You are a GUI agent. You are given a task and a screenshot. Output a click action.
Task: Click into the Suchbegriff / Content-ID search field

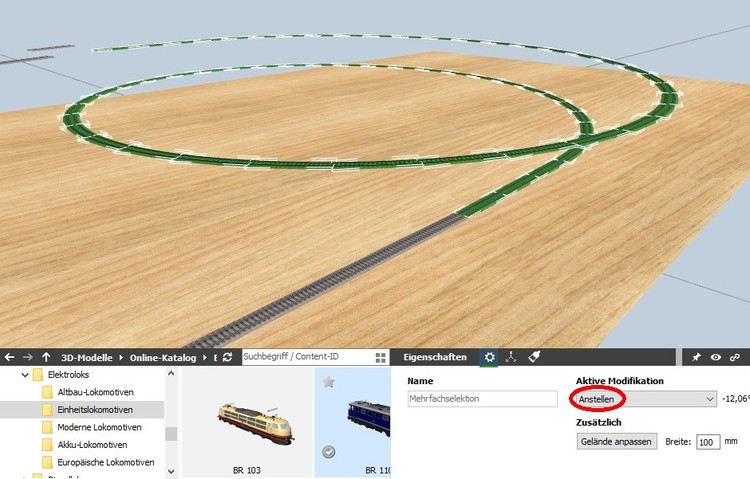(308, 357)
